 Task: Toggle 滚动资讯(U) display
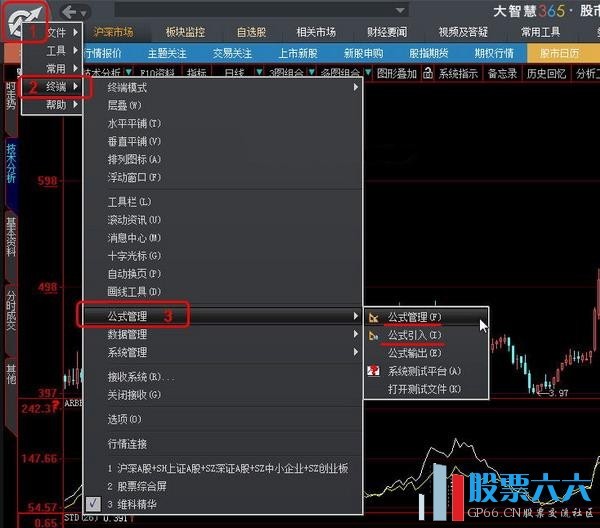click(134, 220)
